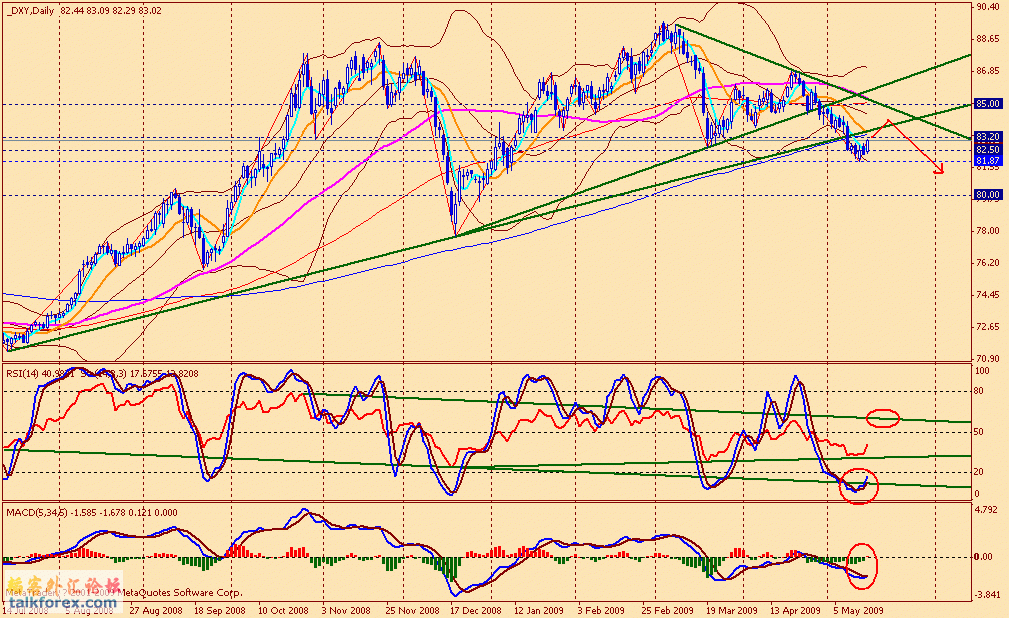Image resolution: width=1009 pixels, height=618 pixels.
Task: Click the 5 May 2009 date label
Action: [858, 610]
